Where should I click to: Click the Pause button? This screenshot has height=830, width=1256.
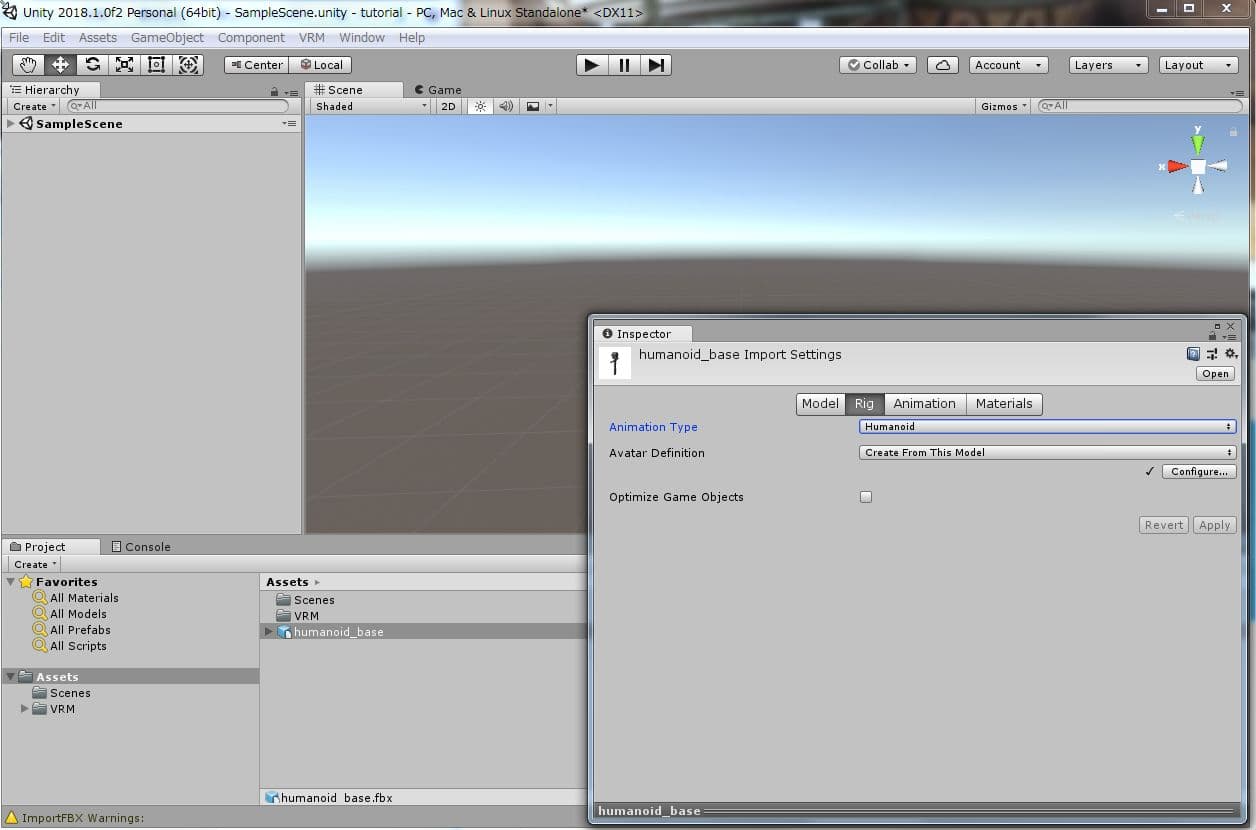pyautogui.click(x=624, y=65)
